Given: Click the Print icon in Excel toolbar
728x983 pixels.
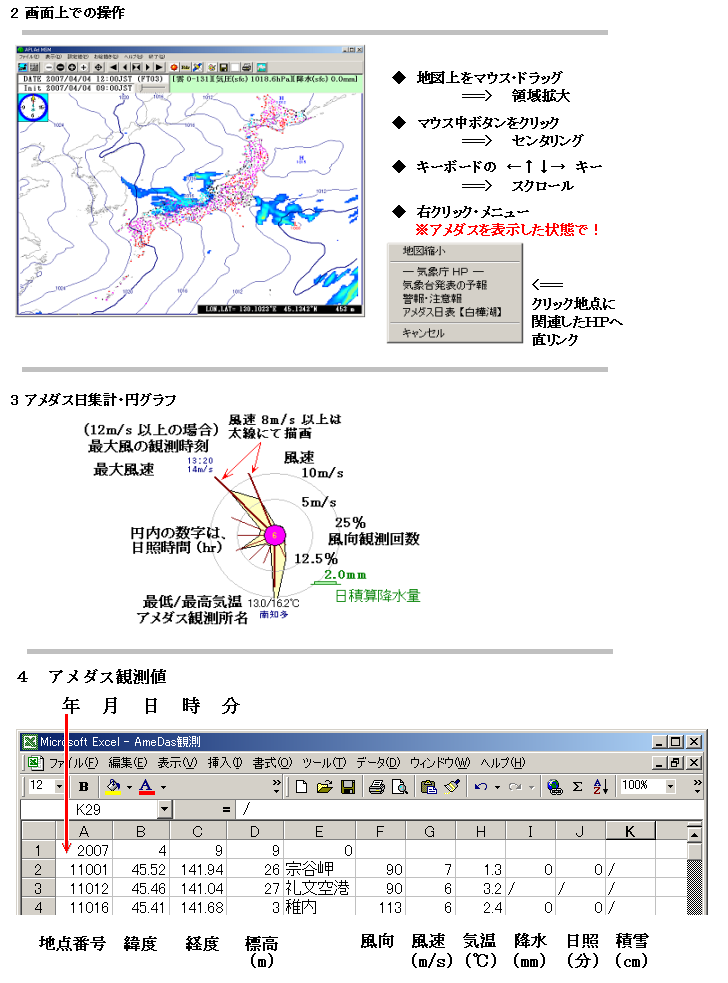Looking at the screenshot, I should point(376,786).
